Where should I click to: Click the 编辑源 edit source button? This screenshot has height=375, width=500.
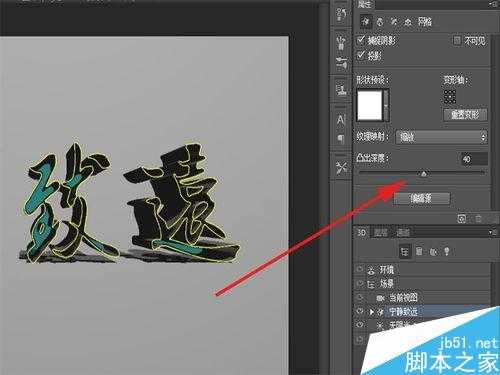point(422,199)
